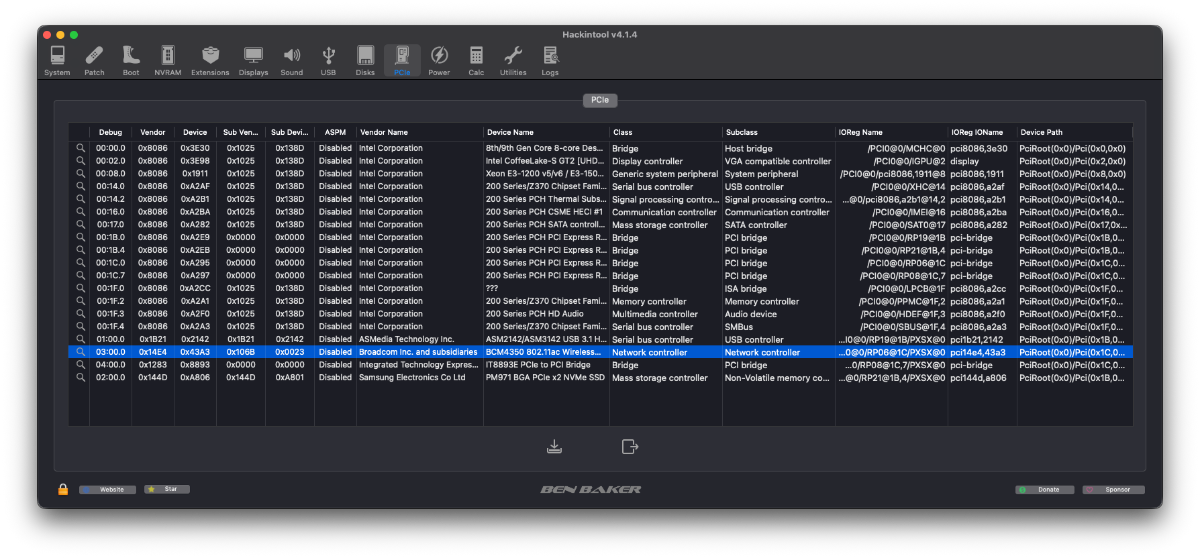Select 'Integrated Technology Expres...' vendor cell

420,365
